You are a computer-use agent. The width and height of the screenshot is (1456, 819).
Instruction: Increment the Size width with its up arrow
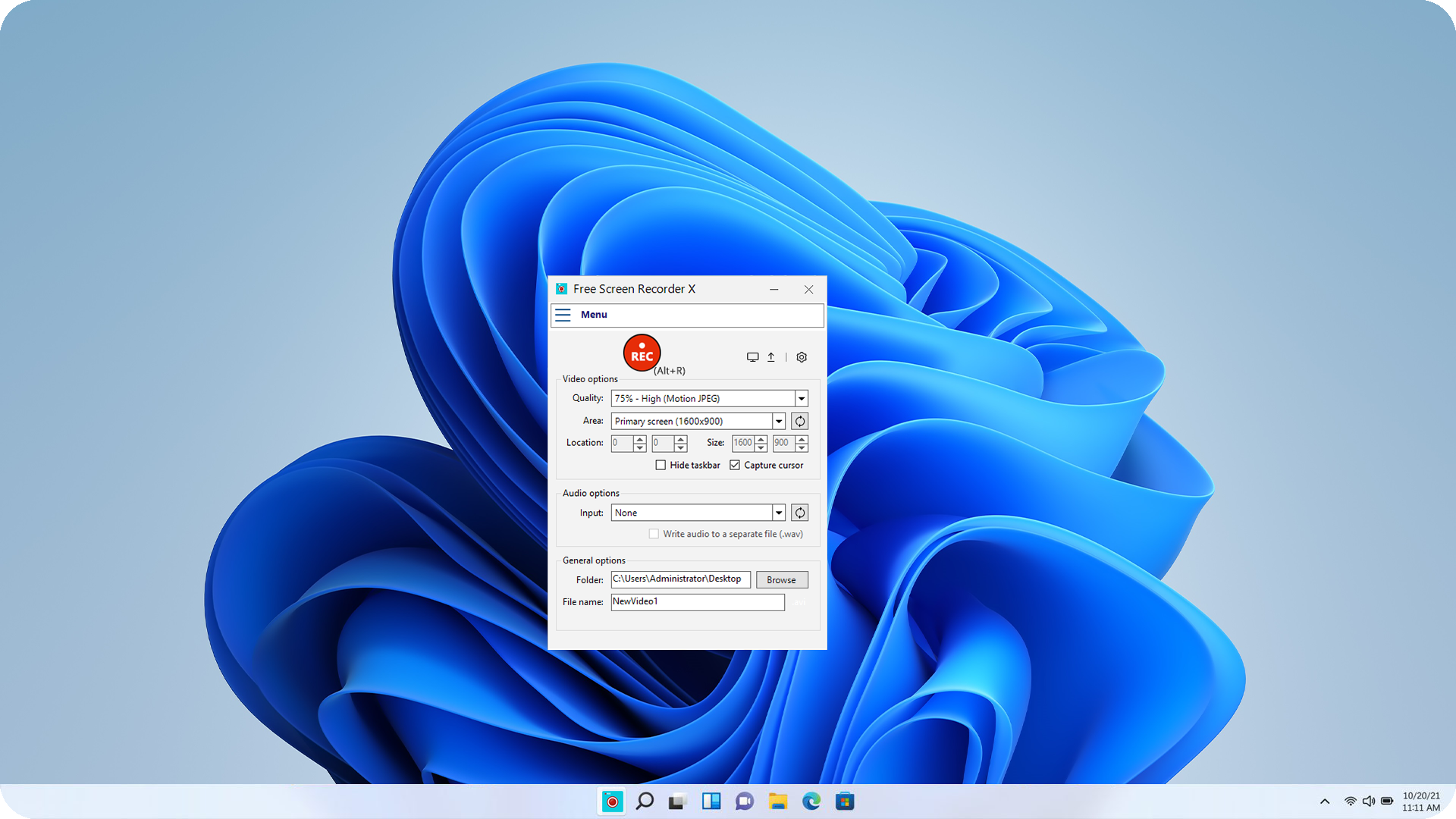coord(761,440)
